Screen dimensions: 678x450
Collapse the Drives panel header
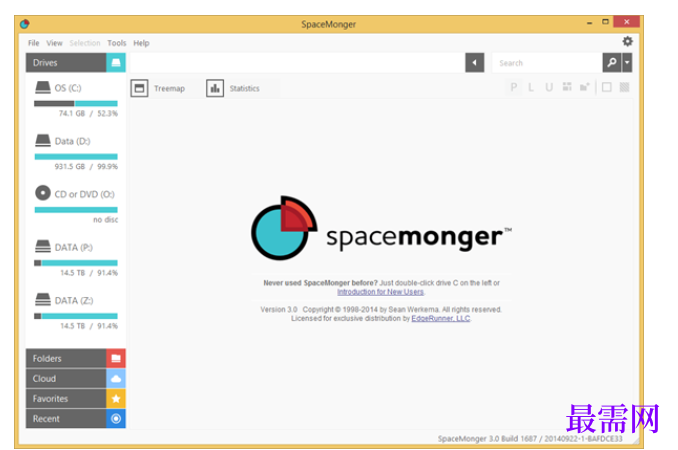(x=66, y=63)
